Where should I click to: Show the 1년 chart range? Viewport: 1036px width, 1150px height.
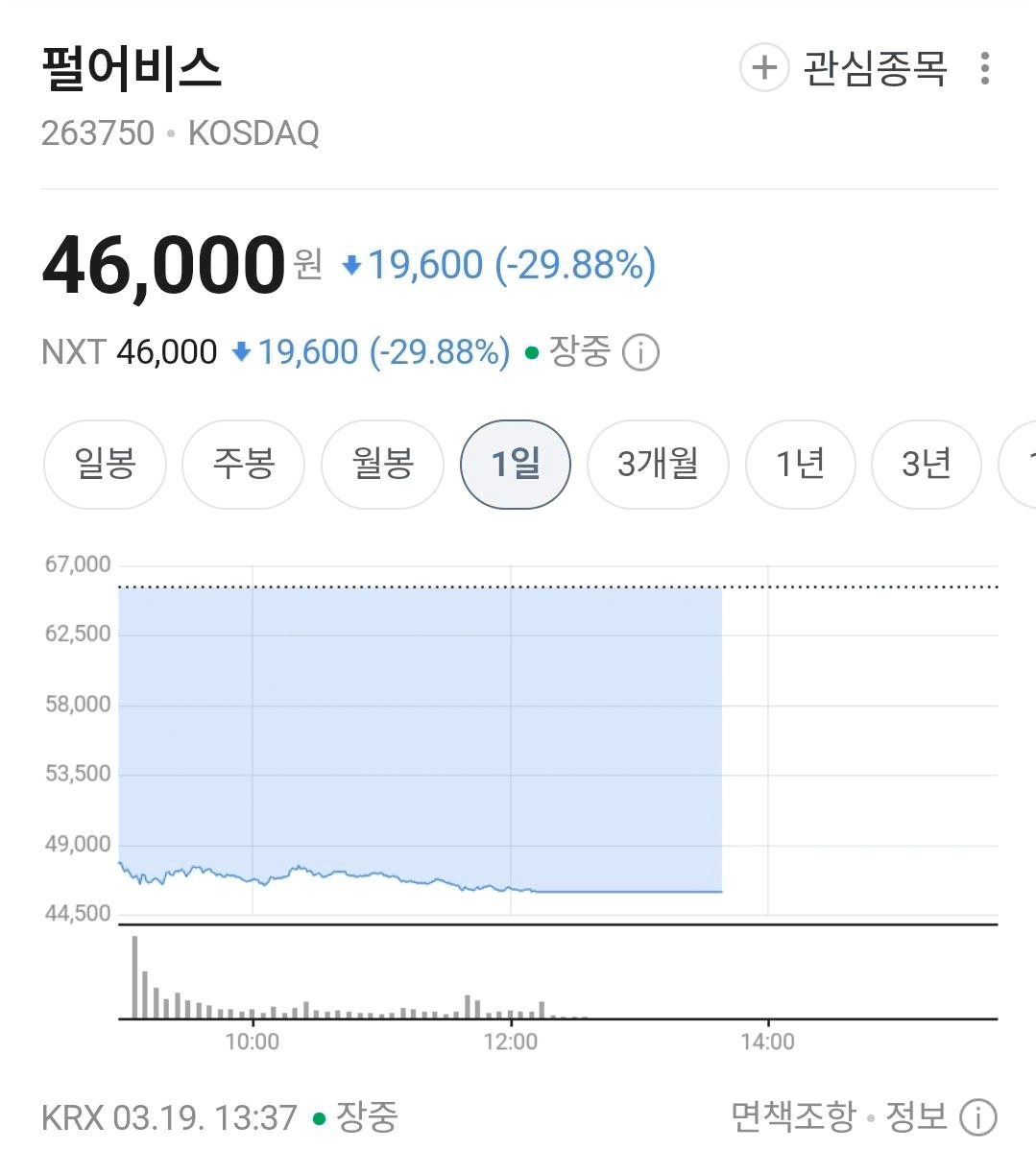(x=800, y=465)
